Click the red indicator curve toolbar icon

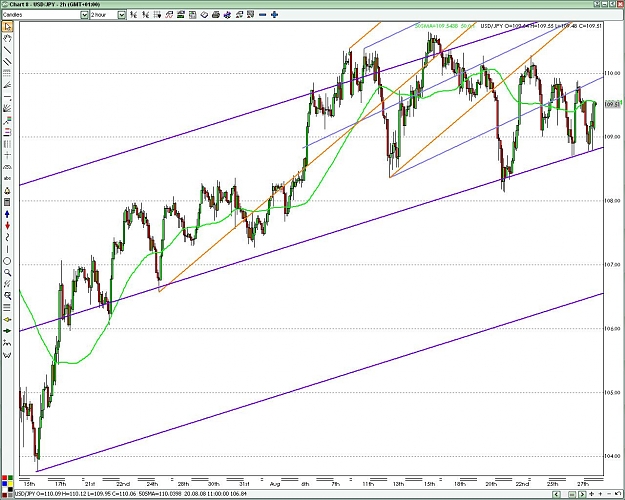click(x=169, y=15)
